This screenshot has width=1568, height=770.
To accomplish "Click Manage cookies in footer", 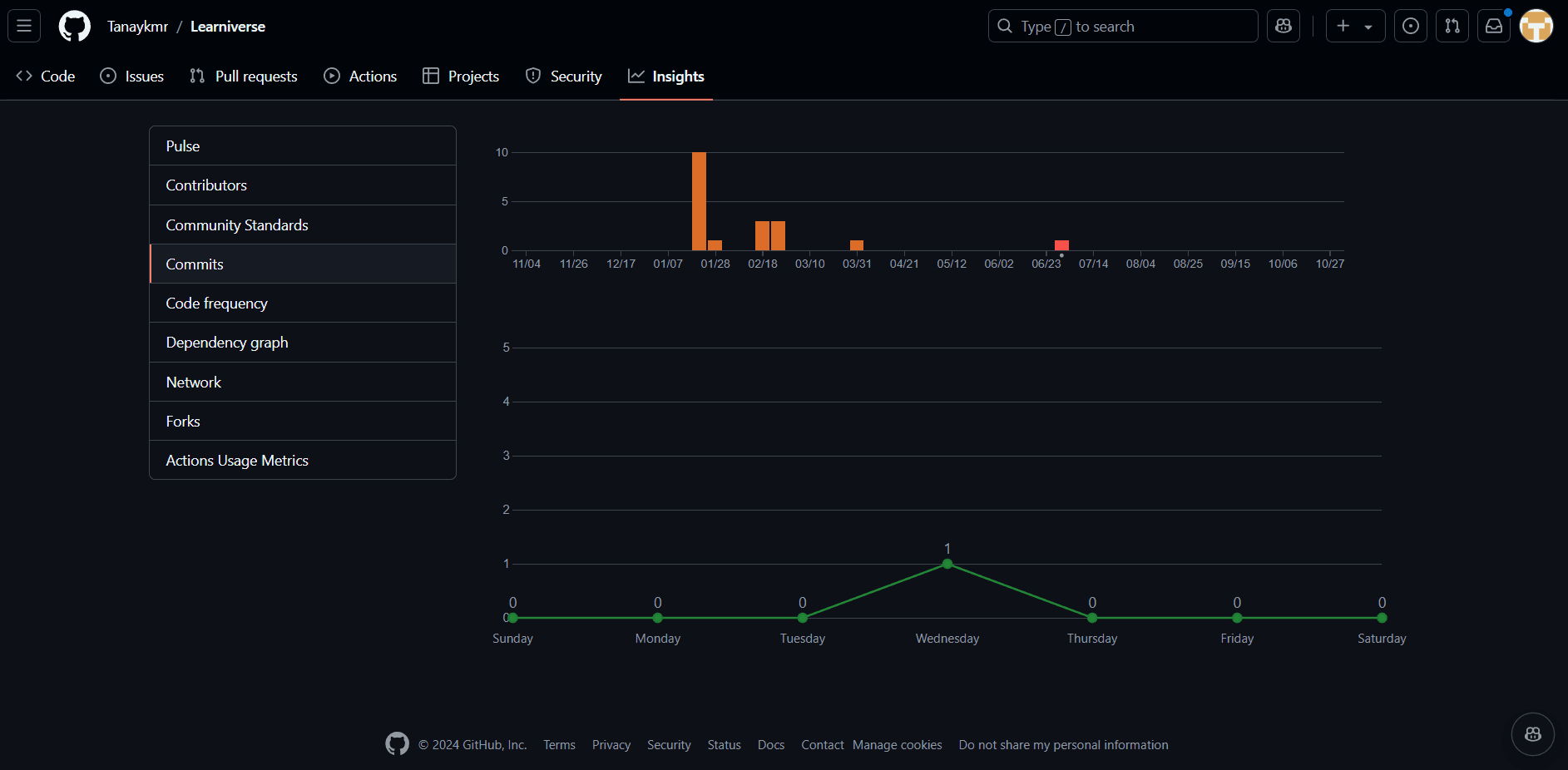I will pos(898,745).
